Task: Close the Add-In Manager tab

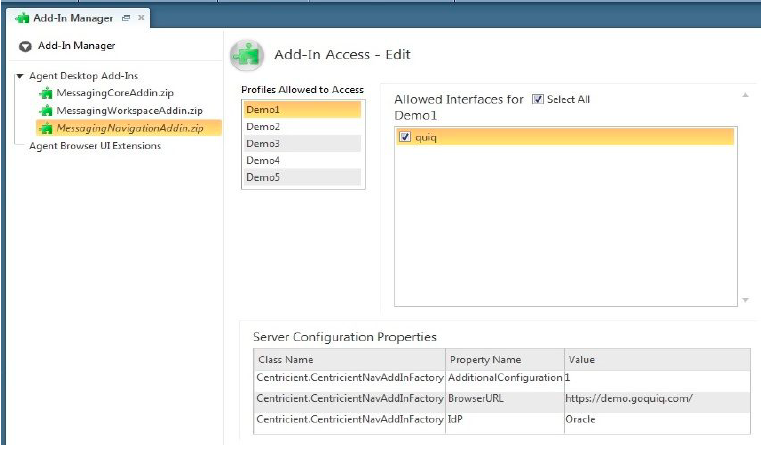Action: coord(141,18)
